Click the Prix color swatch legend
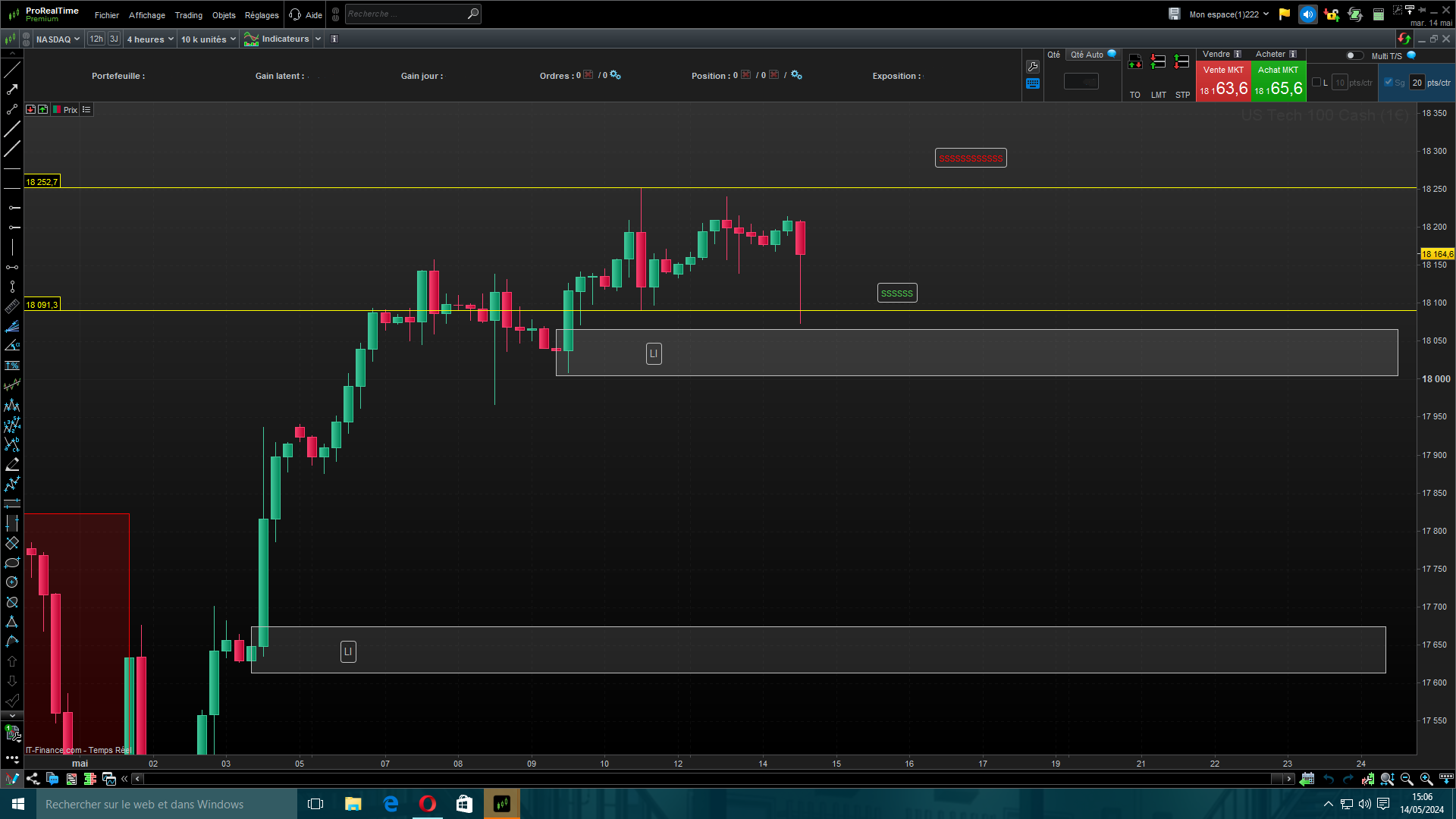The width and height of the screenshot is (1456, 819). pyautogui.click(x=57, y=110)
